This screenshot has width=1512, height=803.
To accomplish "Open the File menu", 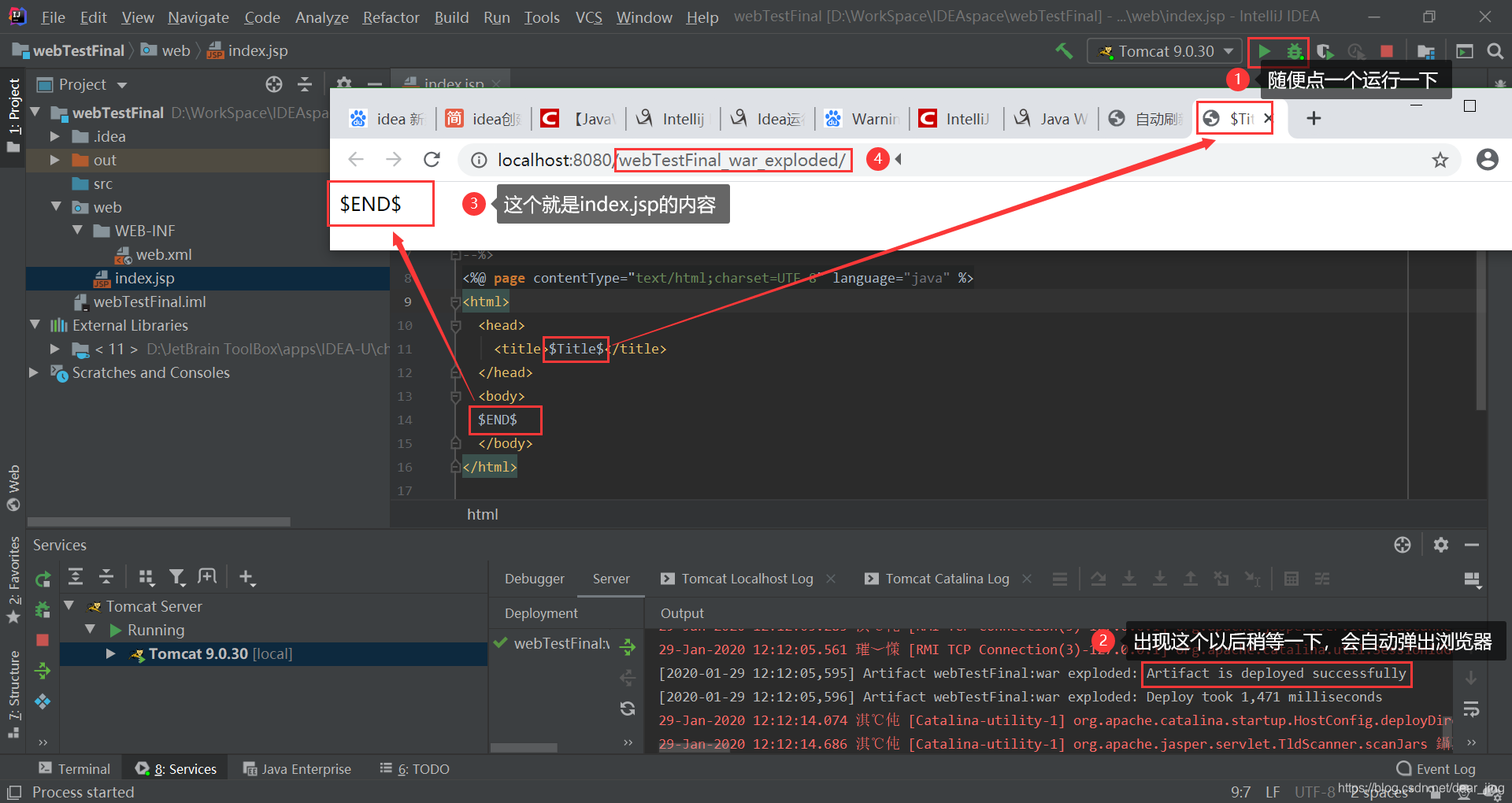I will pos(54,17).
